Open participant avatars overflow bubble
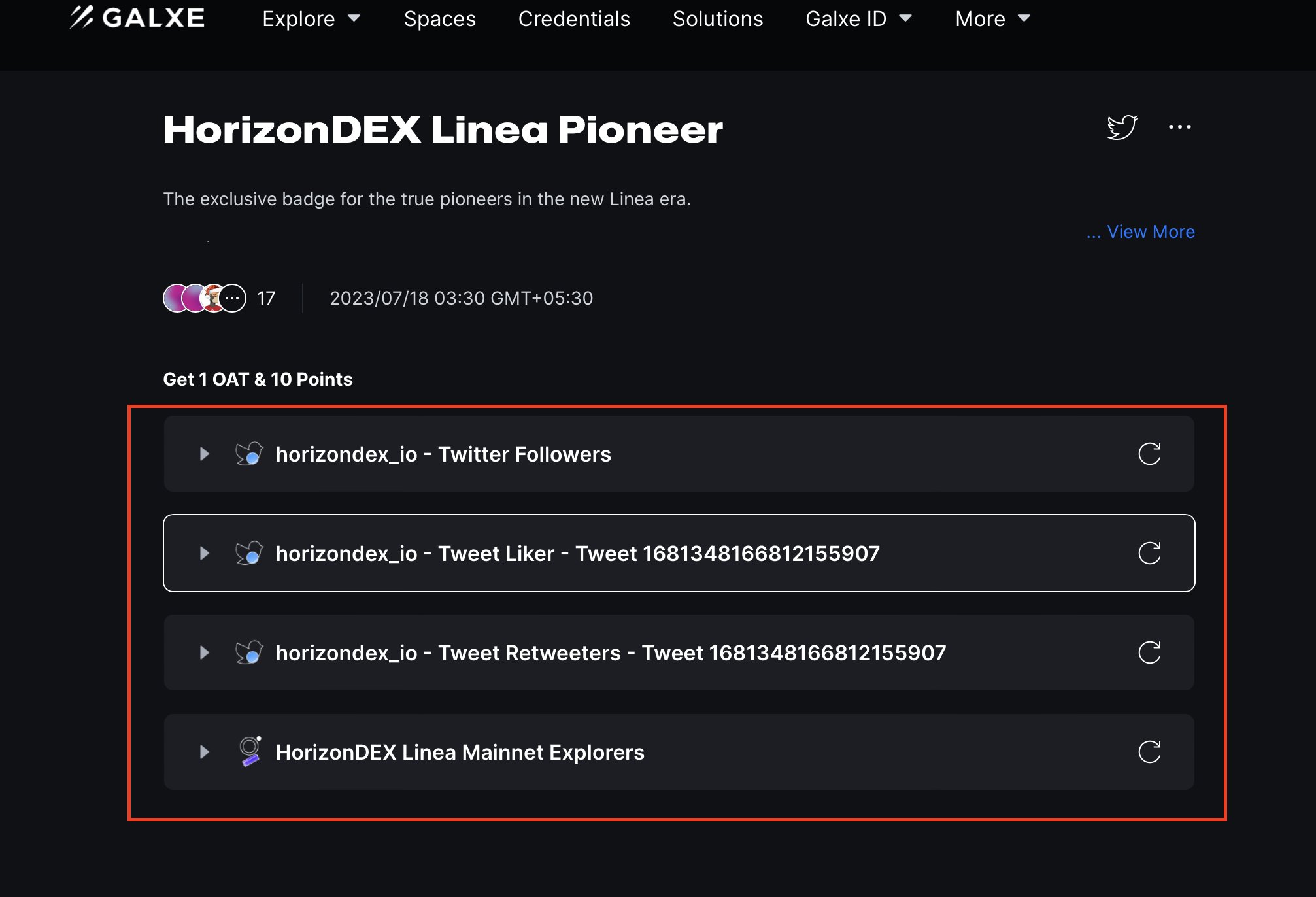1316x897 pixels. [x=233, y=298]
